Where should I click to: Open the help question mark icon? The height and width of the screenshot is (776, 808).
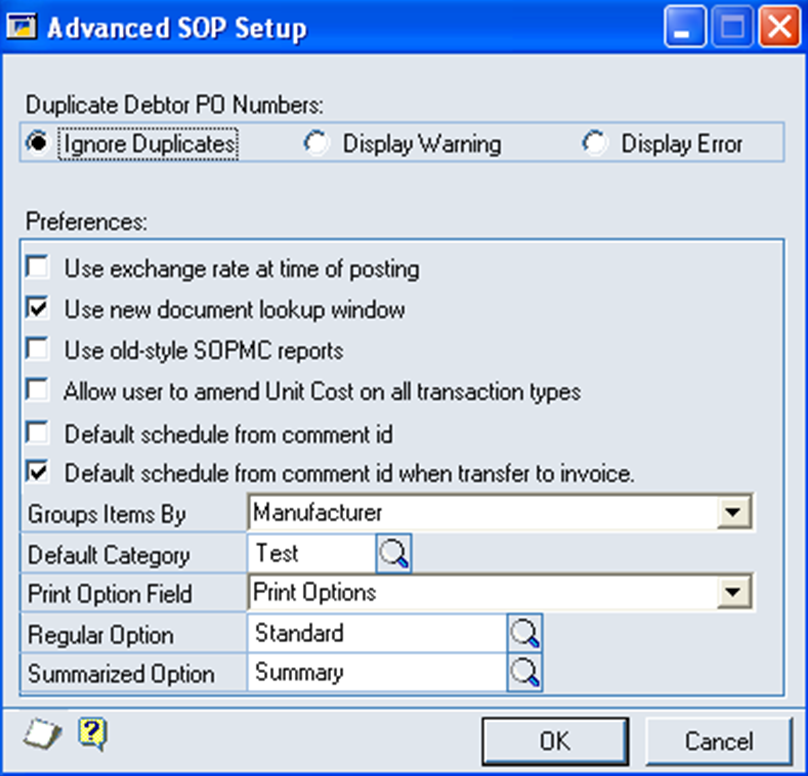coord(92,736)
